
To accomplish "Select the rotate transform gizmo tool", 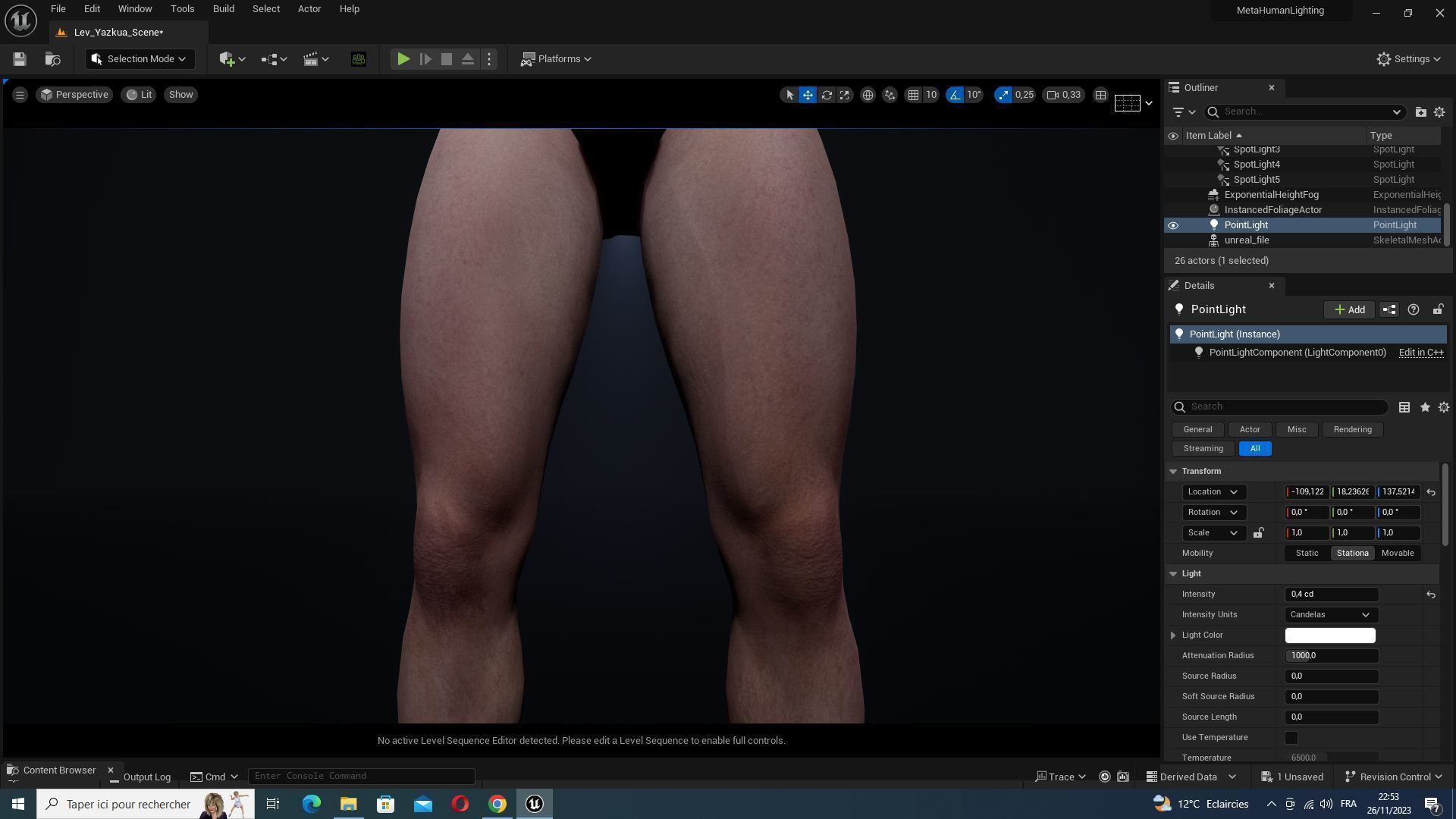I will pos(827,95).
